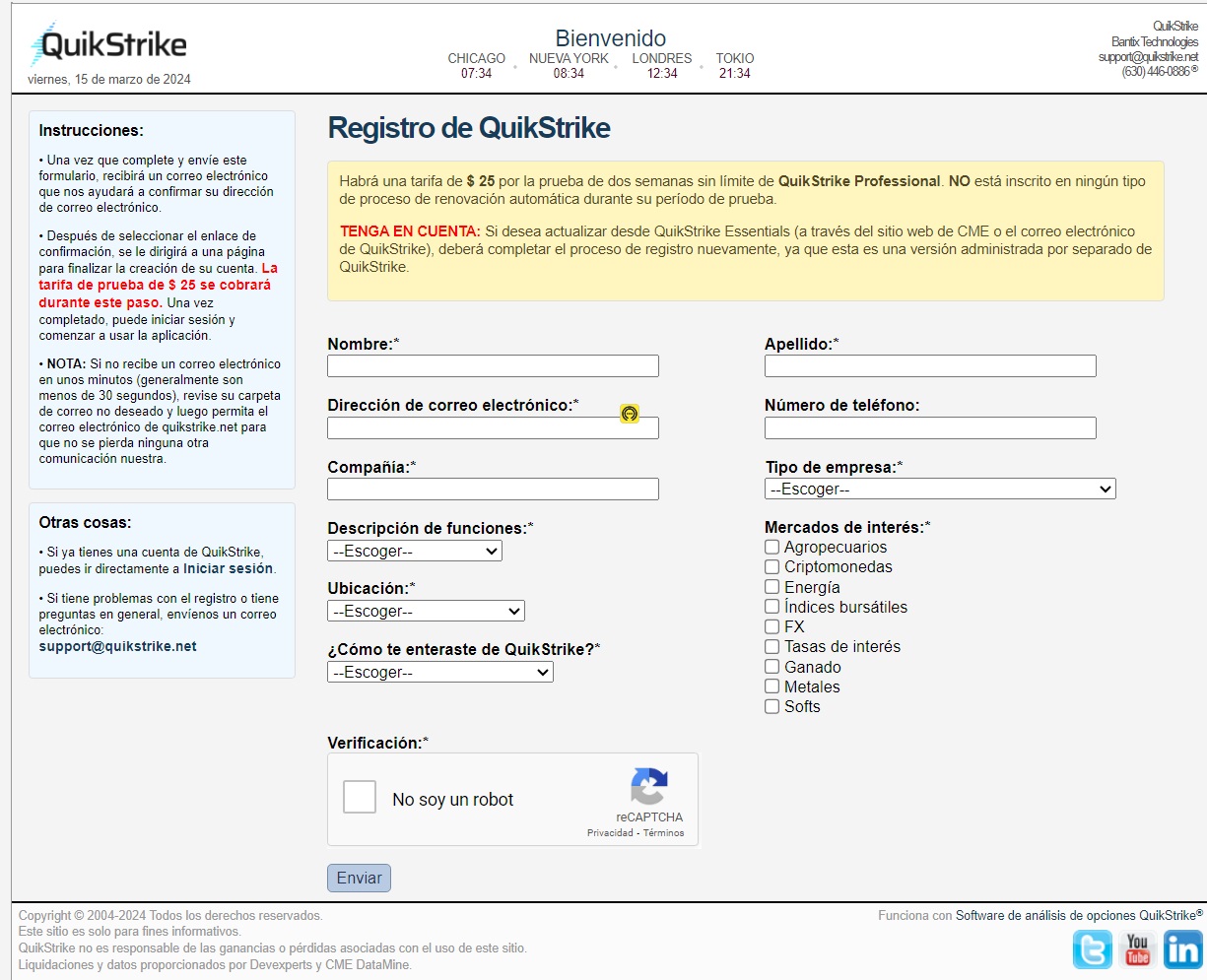Screen dimensions: 1207x980
Task: Open the Twitter social icon
Action: [1093, 949]
